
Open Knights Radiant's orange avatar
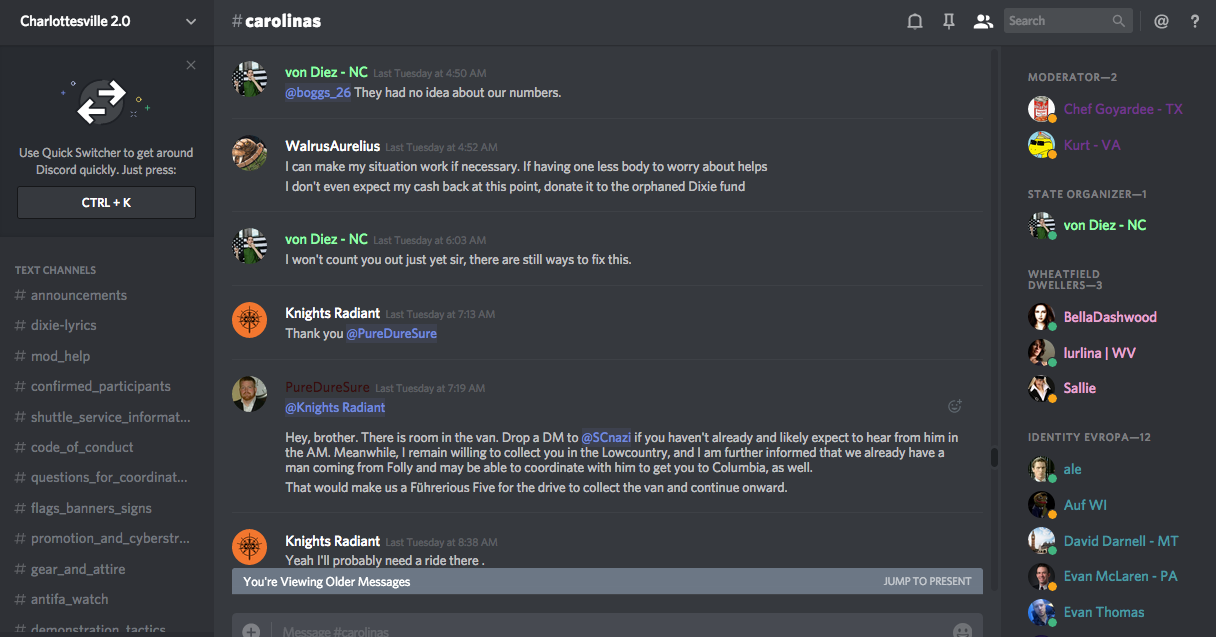pyautogui.click(x=249, y=321)
